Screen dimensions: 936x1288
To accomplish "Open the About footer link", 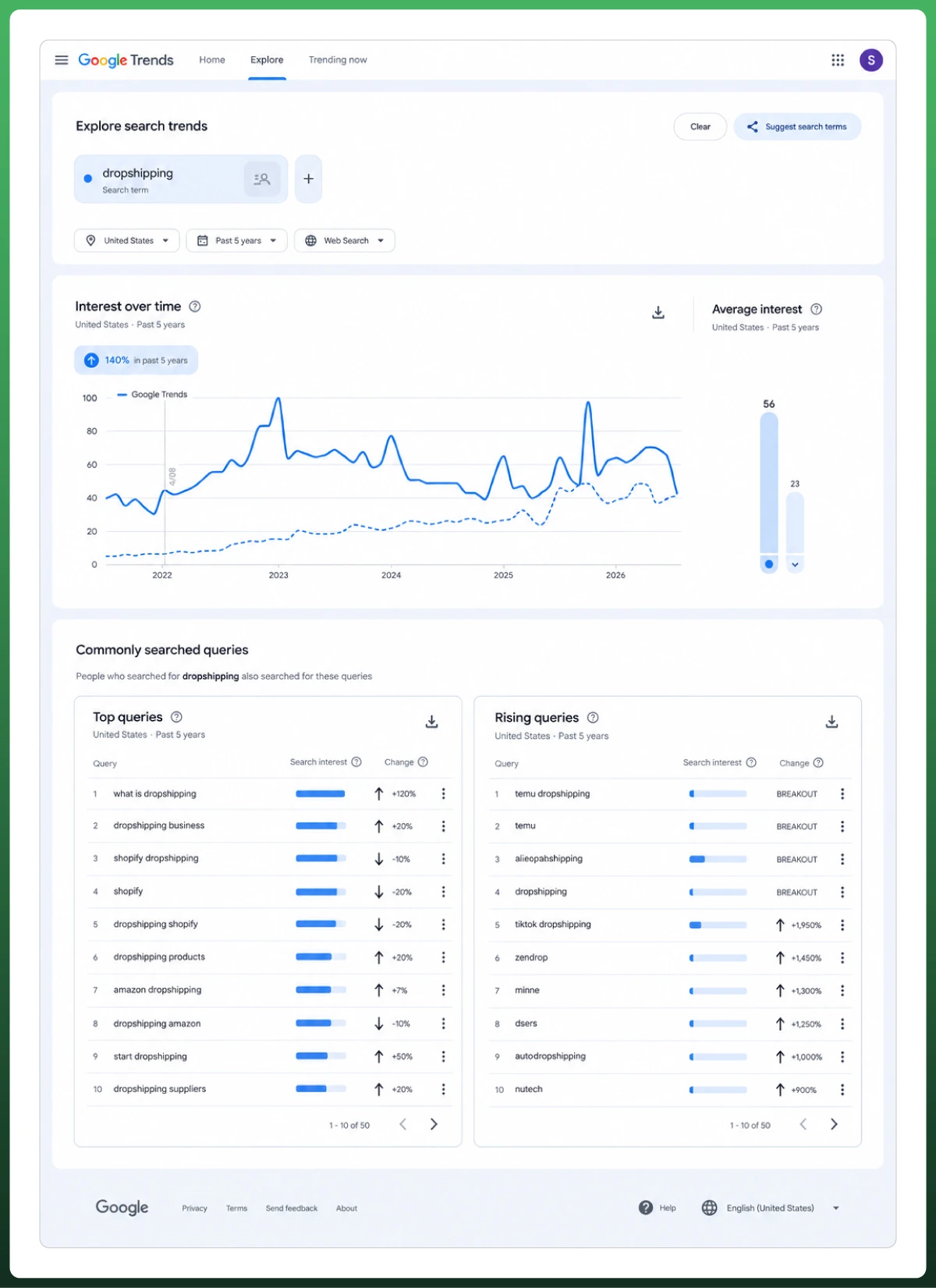I will [347, 1208].
